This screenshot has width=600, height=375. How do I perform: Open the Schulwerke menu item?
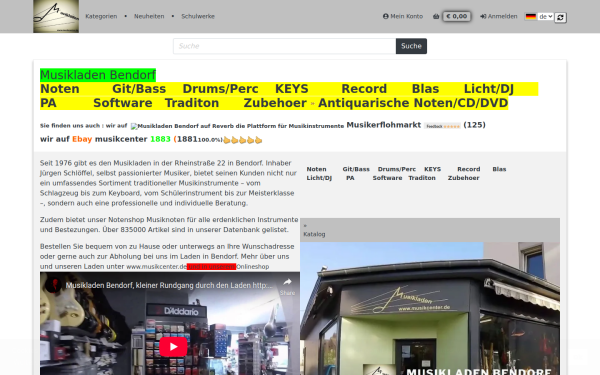pyautogui.click(x=198, y=16)
